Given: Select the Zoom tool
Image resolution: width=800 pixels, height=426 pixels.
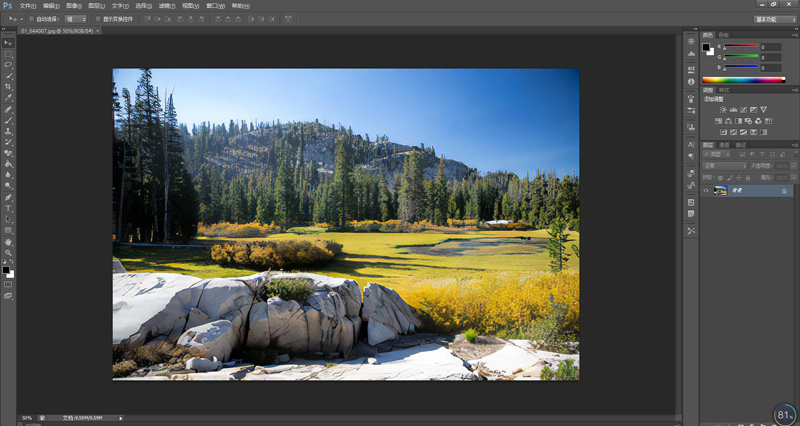Looking at the screenshot, I should tap(8, 253).
